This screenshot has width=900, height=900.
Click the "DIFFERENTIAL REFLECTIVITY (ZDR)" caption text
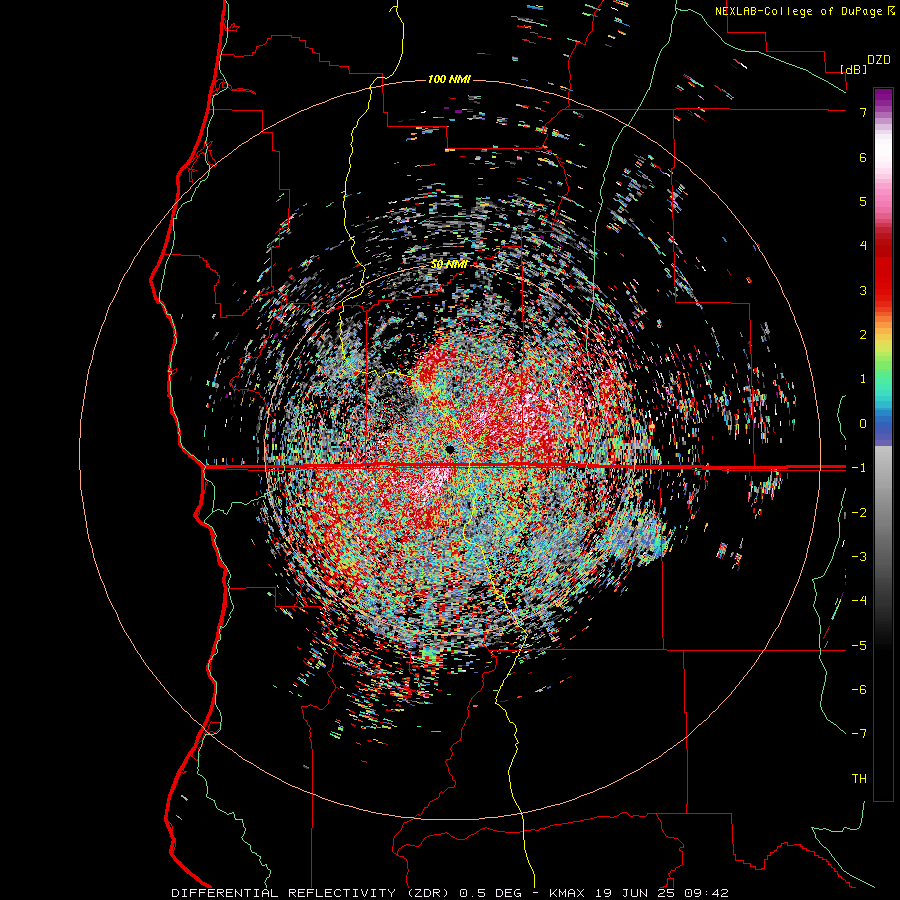tap(312, 893)
